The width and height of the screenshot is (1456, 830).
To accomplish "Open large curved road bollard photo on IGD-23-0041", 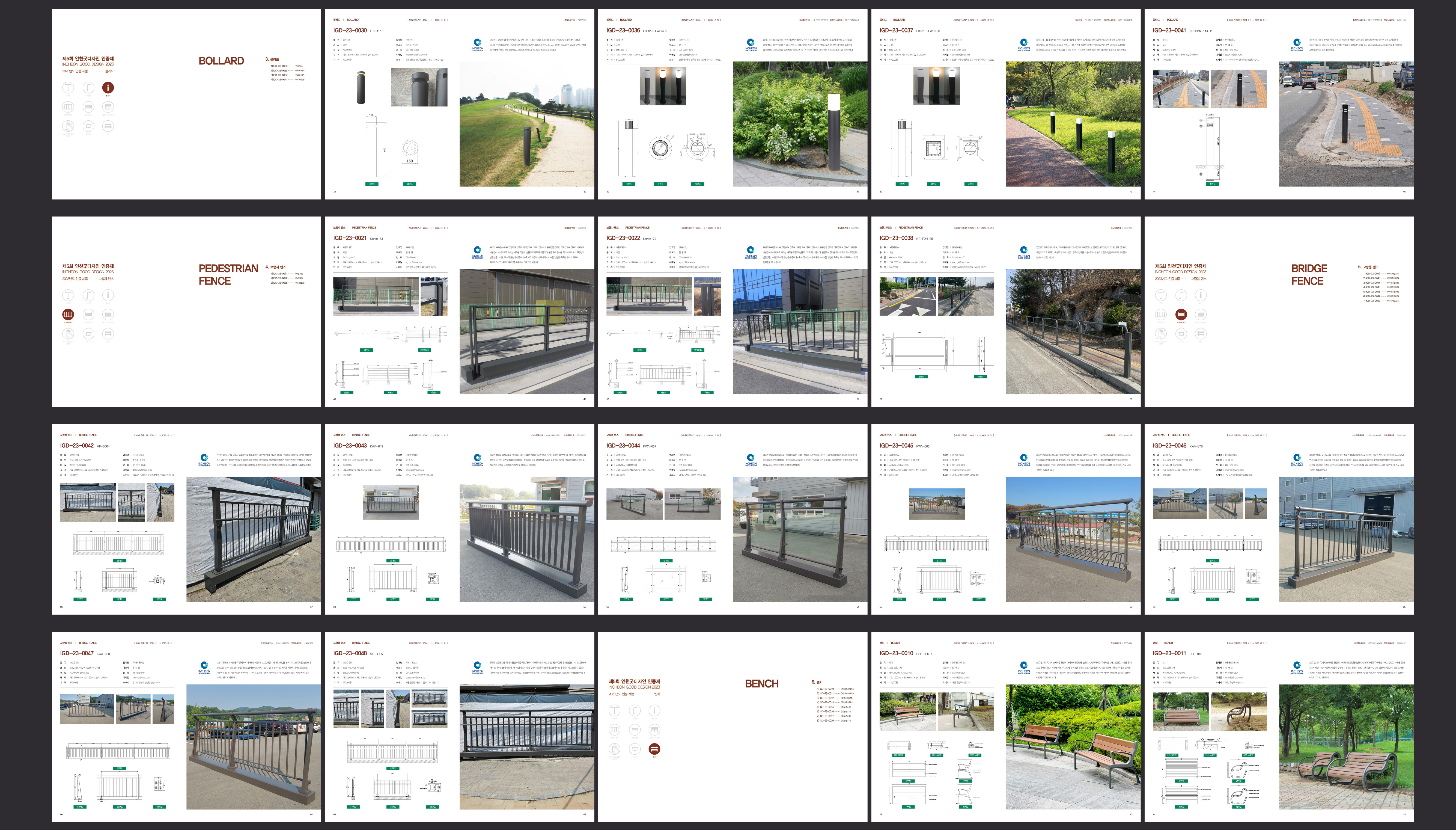I will click(1346, 124).
